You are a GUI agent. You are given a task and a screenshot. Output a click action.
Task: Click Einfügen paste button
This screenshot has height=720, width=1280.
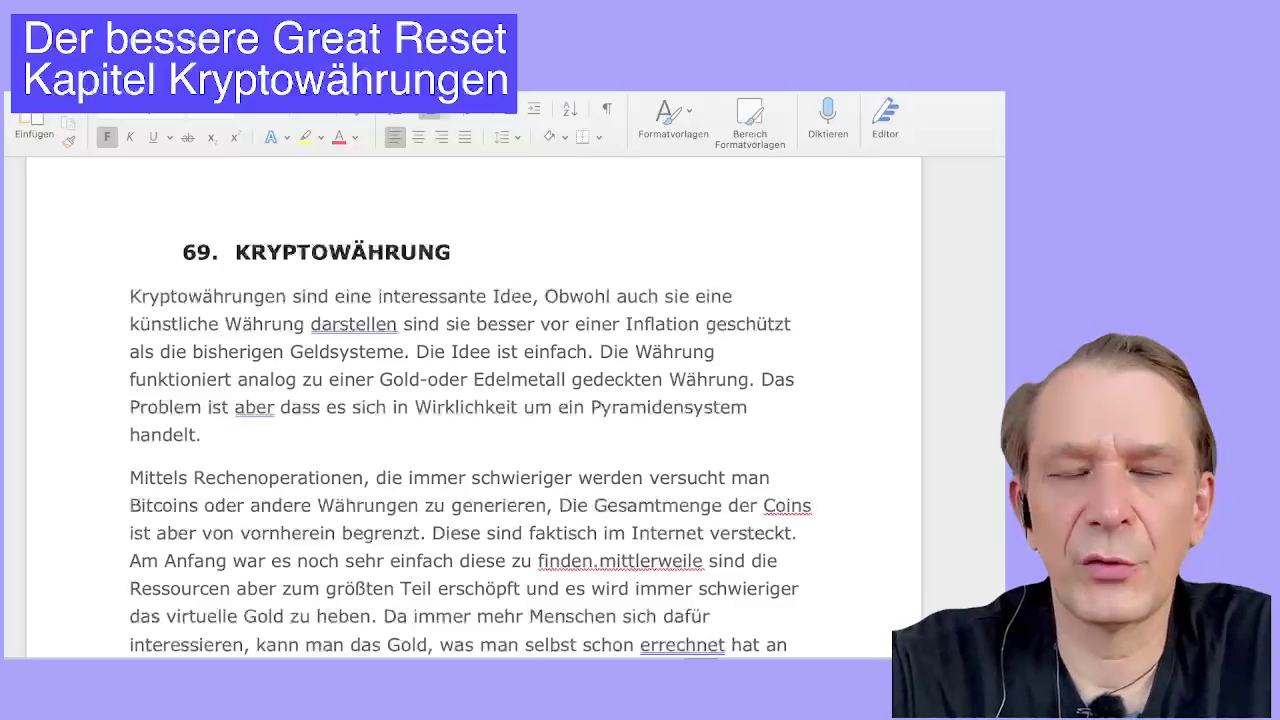point(34,125)
